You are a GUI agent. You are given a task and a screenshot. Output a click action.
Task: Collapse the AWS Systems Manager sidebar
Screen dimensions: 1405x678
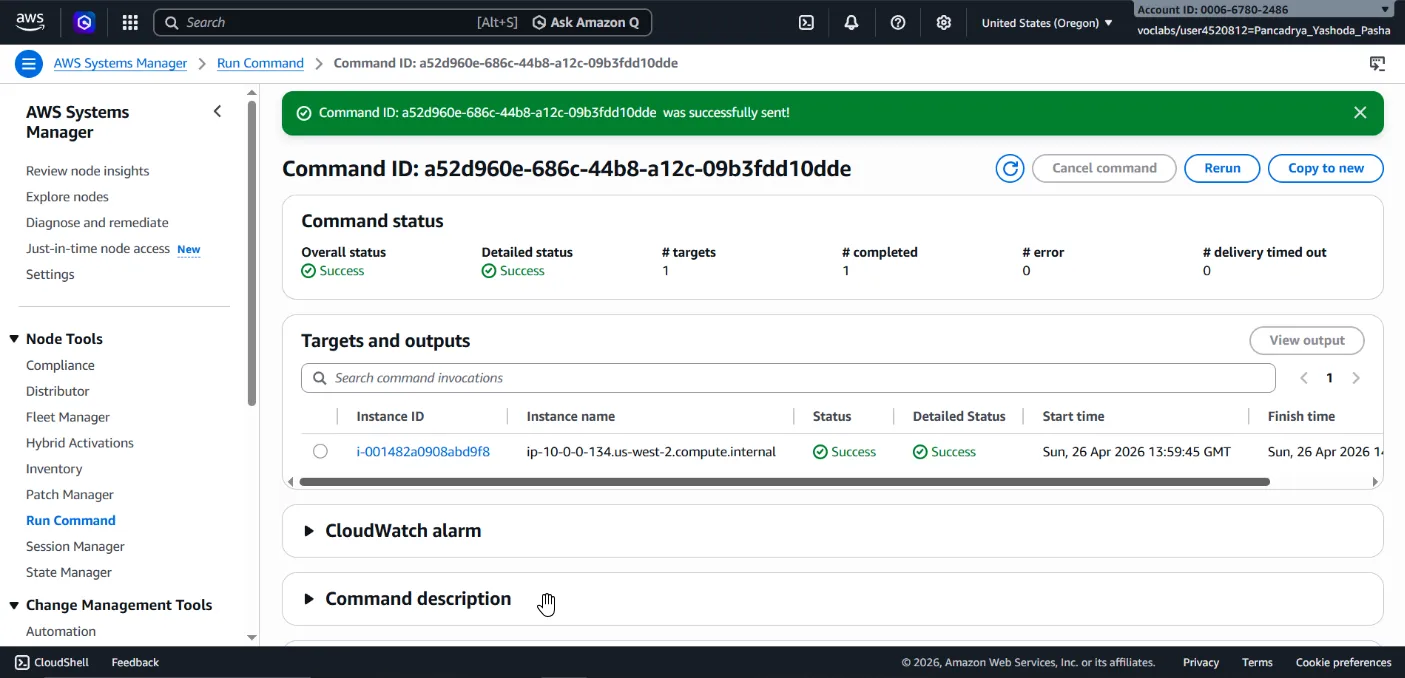click(217, 111)
